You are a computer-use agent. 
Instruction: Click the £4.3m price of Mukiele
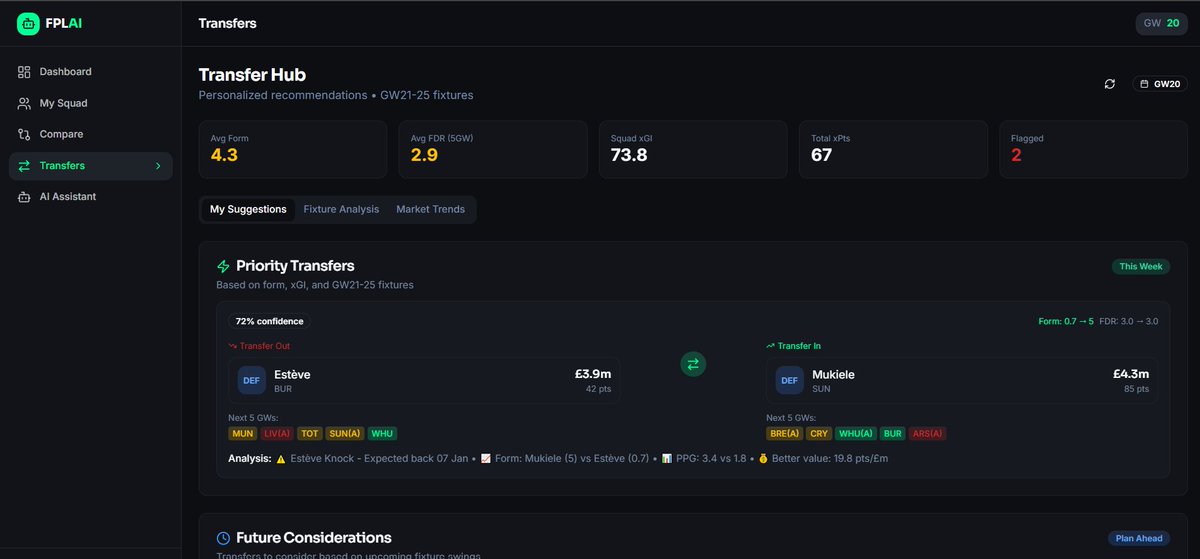(1131, 374)
